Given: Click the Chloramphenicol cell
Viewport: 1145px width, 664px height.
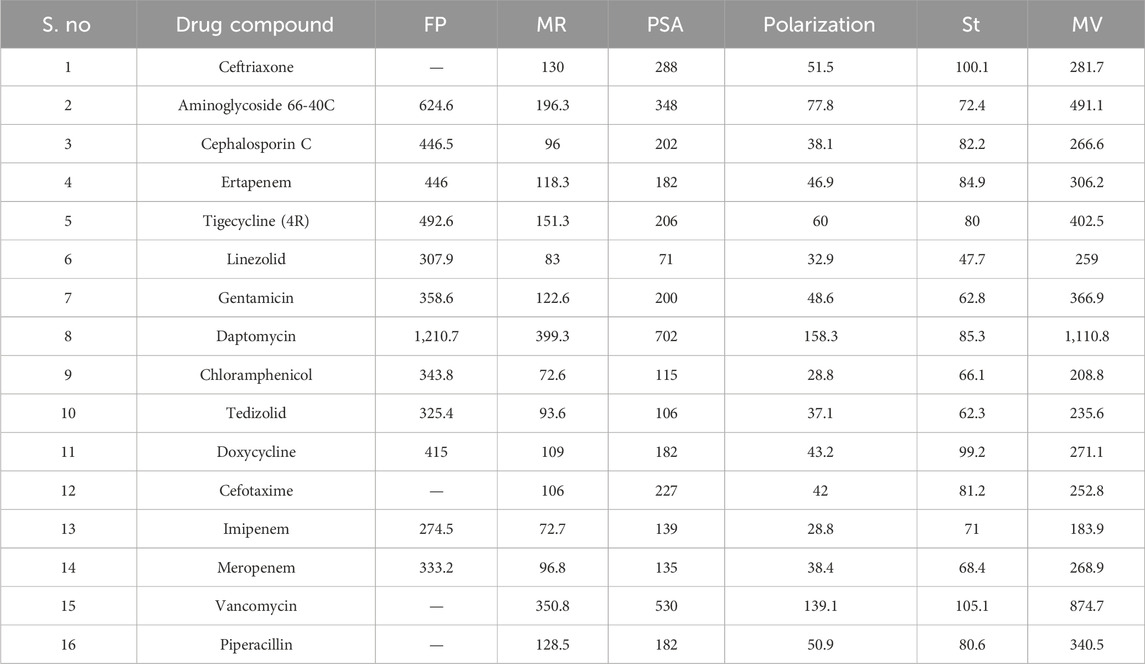Looking at the screenshot, I should pos(255,374).
